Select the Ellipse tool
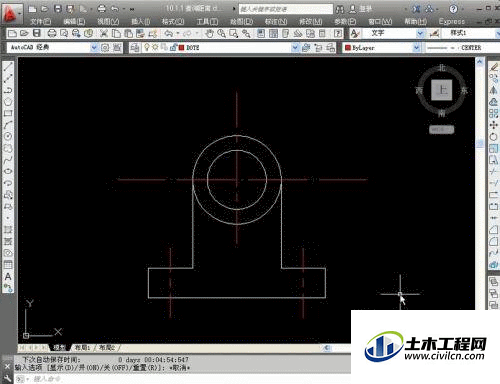This screenshot has height=384, width=500. pos(8,171)
